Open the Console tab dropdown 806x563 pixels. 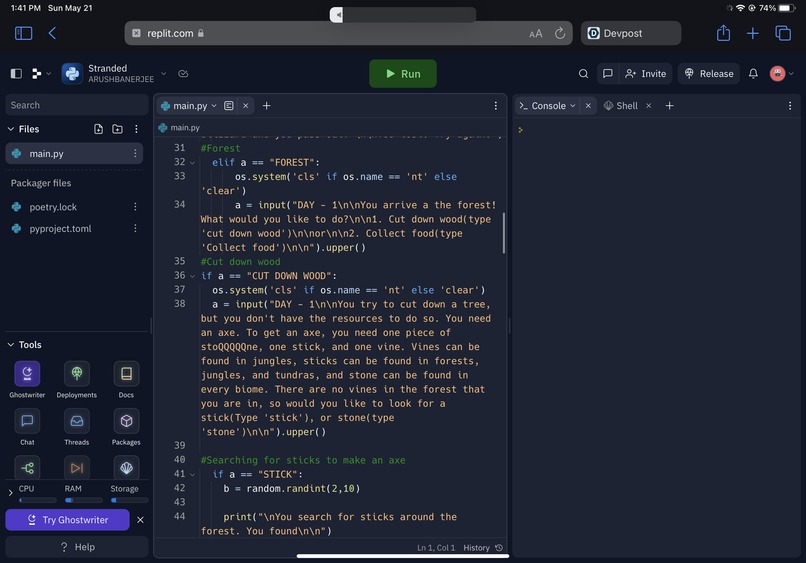pyautogui.click(x=573, y=105)
